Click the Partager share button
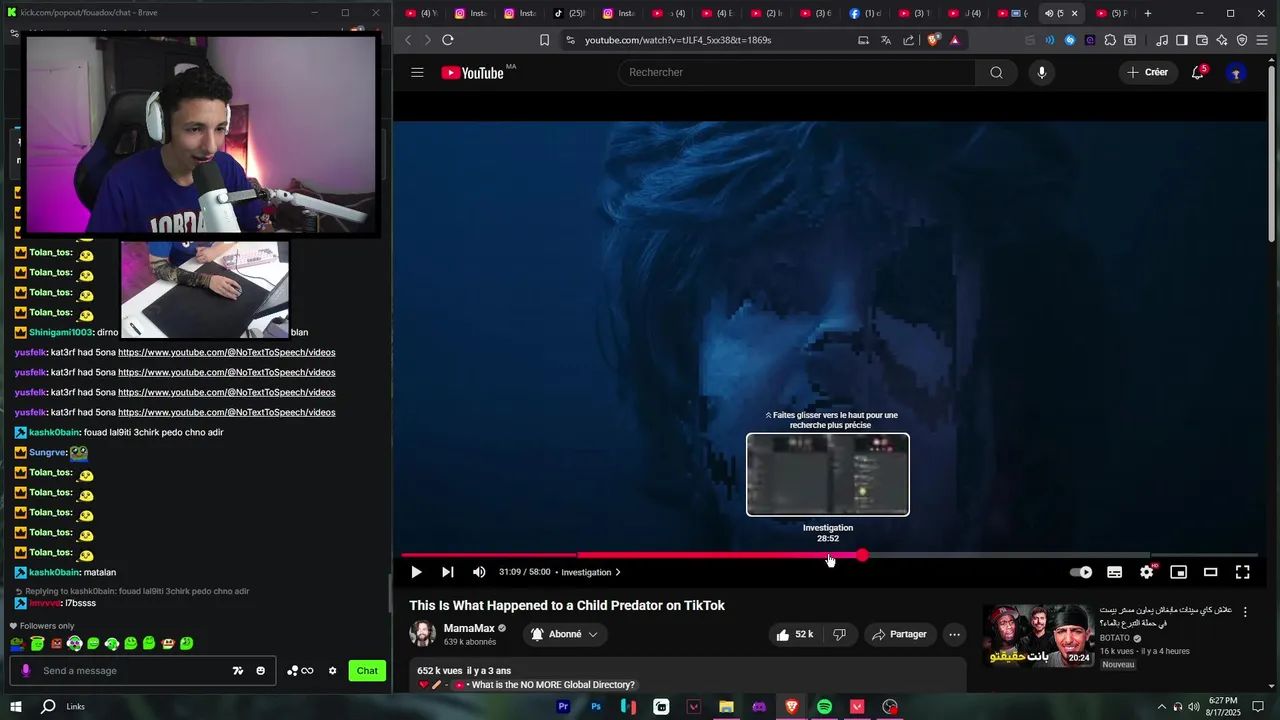The image size is (1280, 720). point(899,634)
